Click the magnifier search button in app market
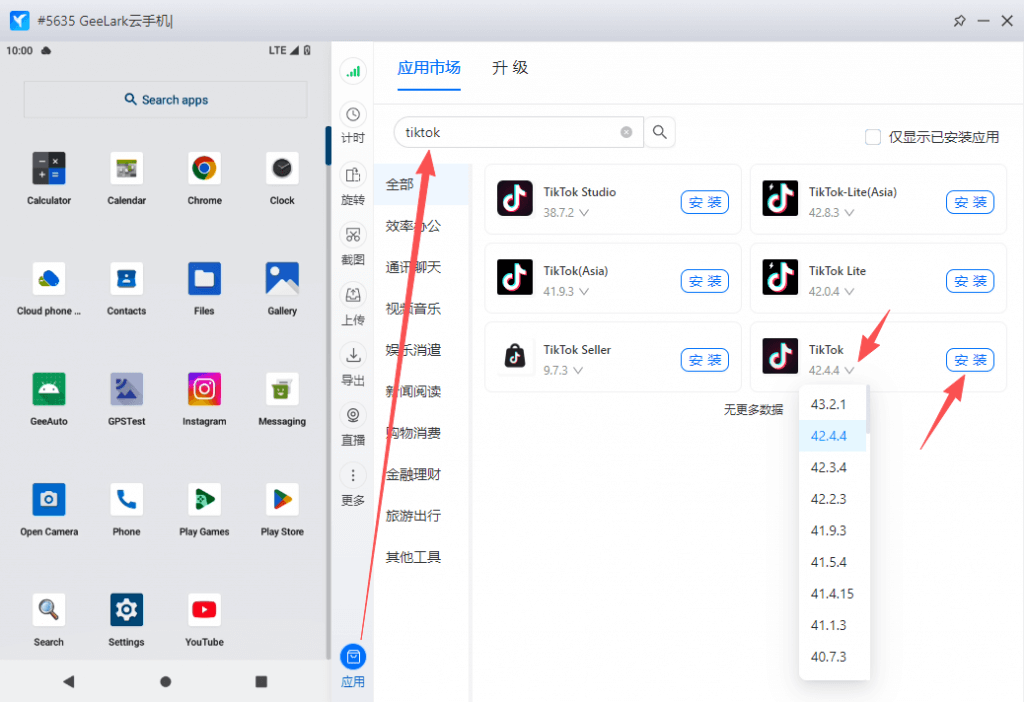This screenshot has height=702, width=1024. click(660, 132)
